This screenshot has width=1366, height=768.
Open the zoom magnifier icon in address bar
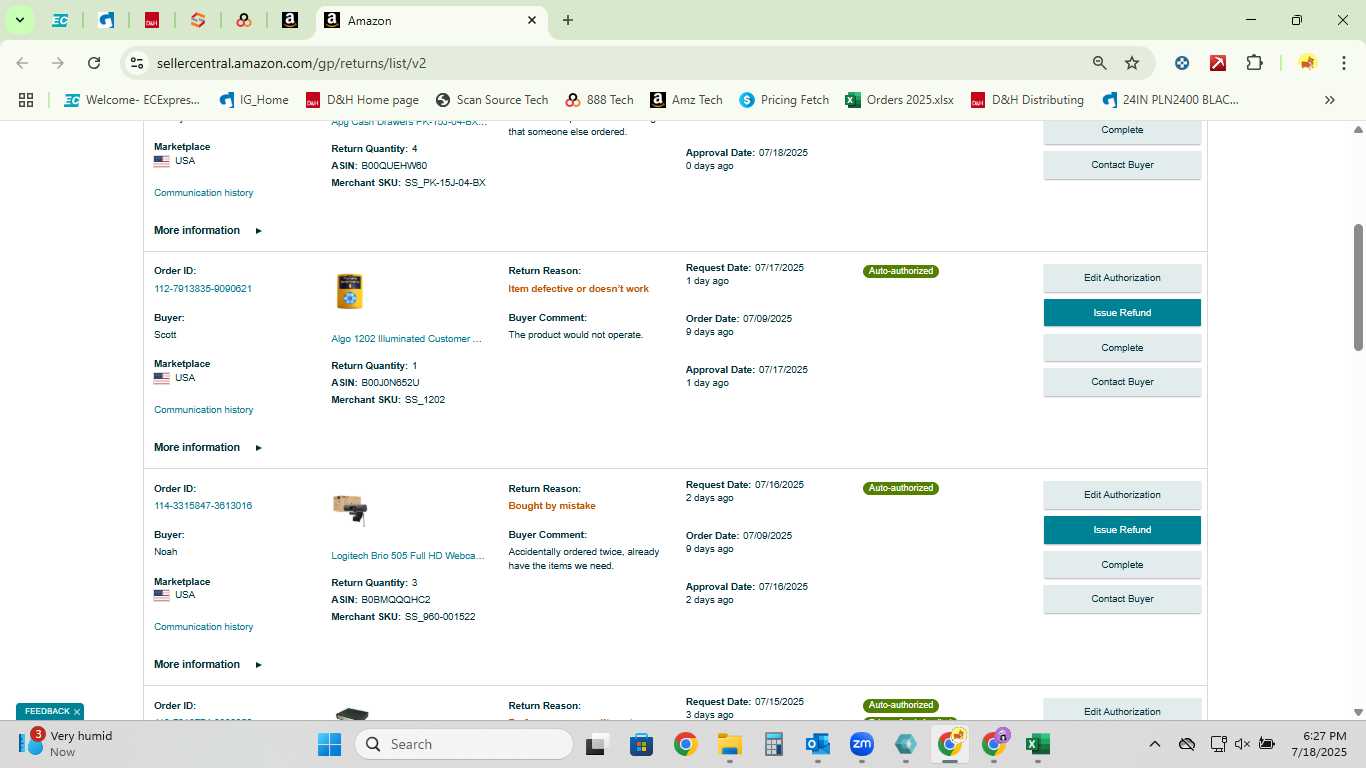[x=1100, y=63]
